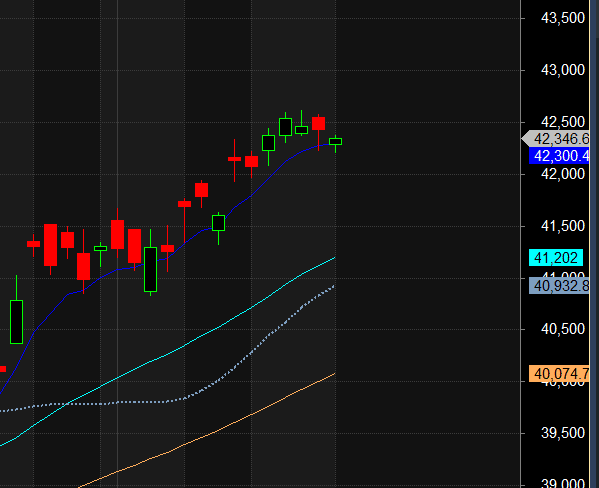
Task: Click the 42,000 price axis label
Action: pyautogui.click(x=563, y=174)
